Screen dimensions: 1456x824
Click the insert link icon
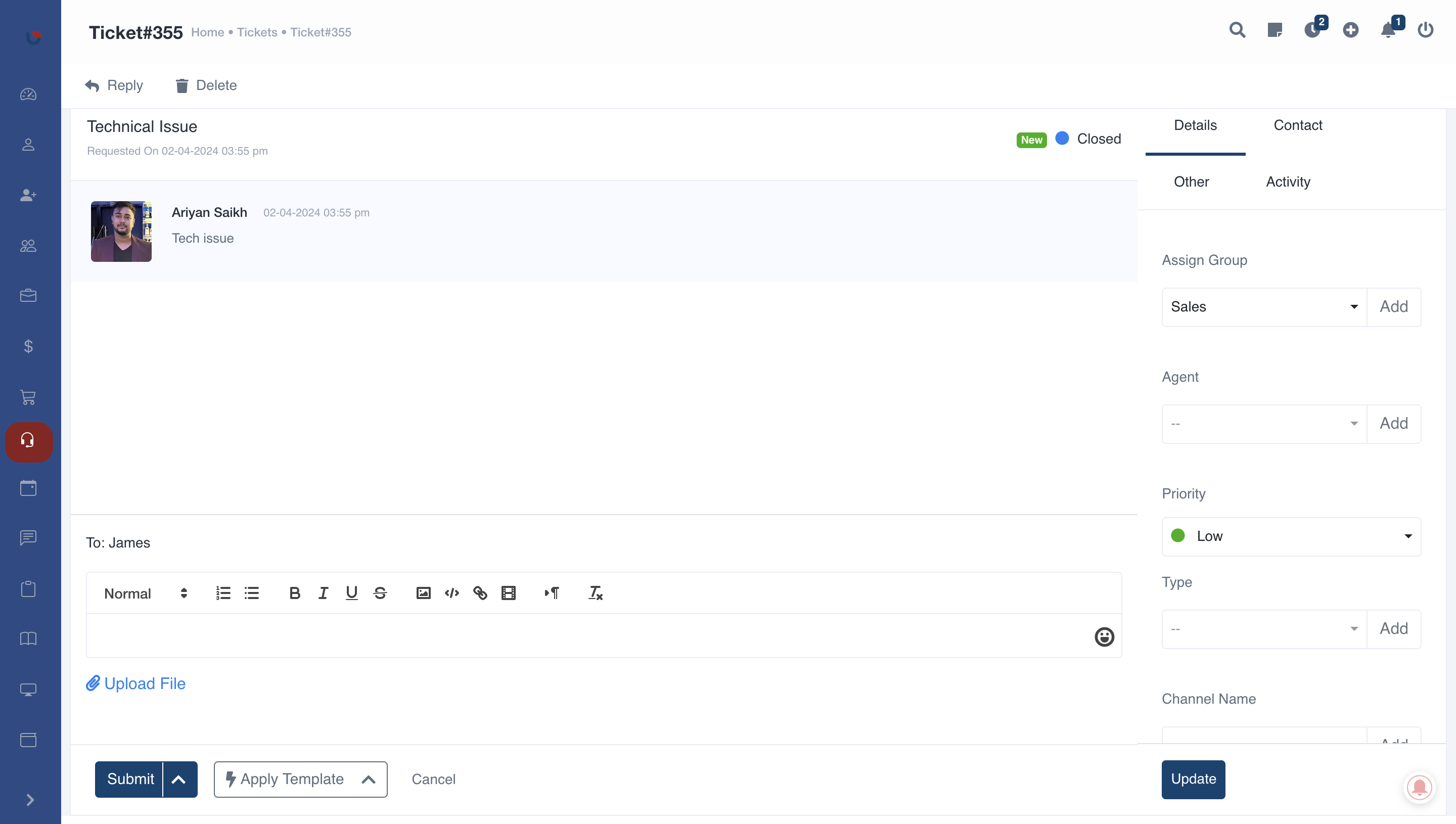pos(480,593)
